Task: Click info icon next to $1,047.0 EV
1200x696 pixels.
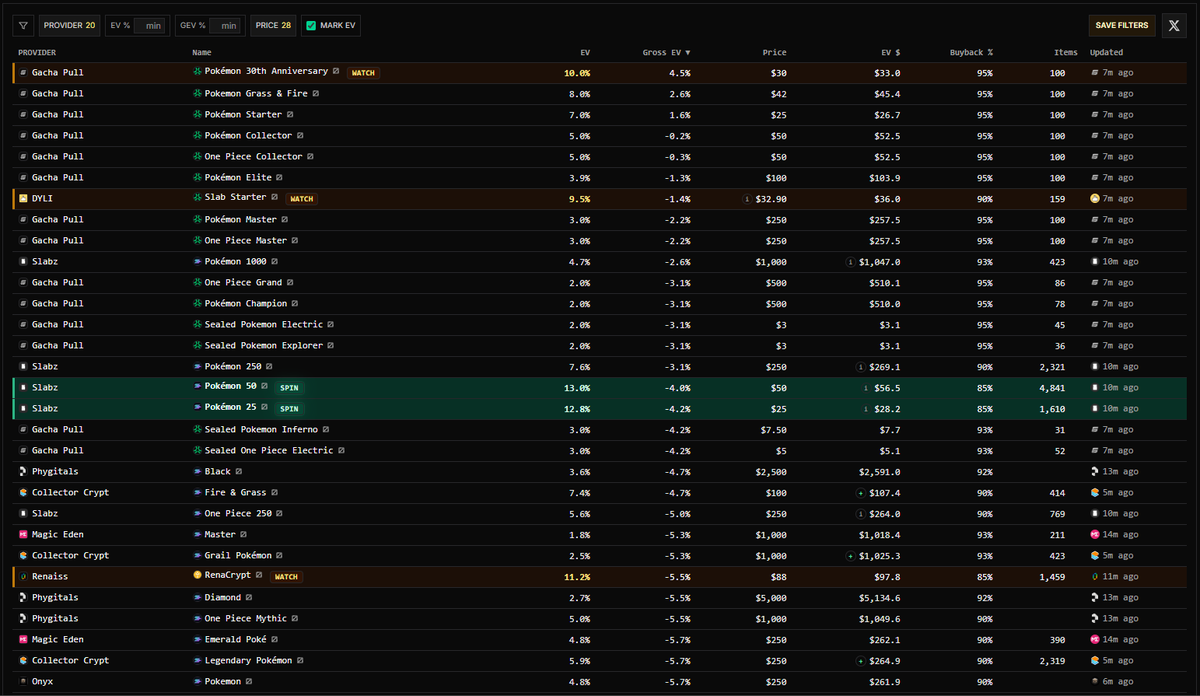Action: pos(850,261)
